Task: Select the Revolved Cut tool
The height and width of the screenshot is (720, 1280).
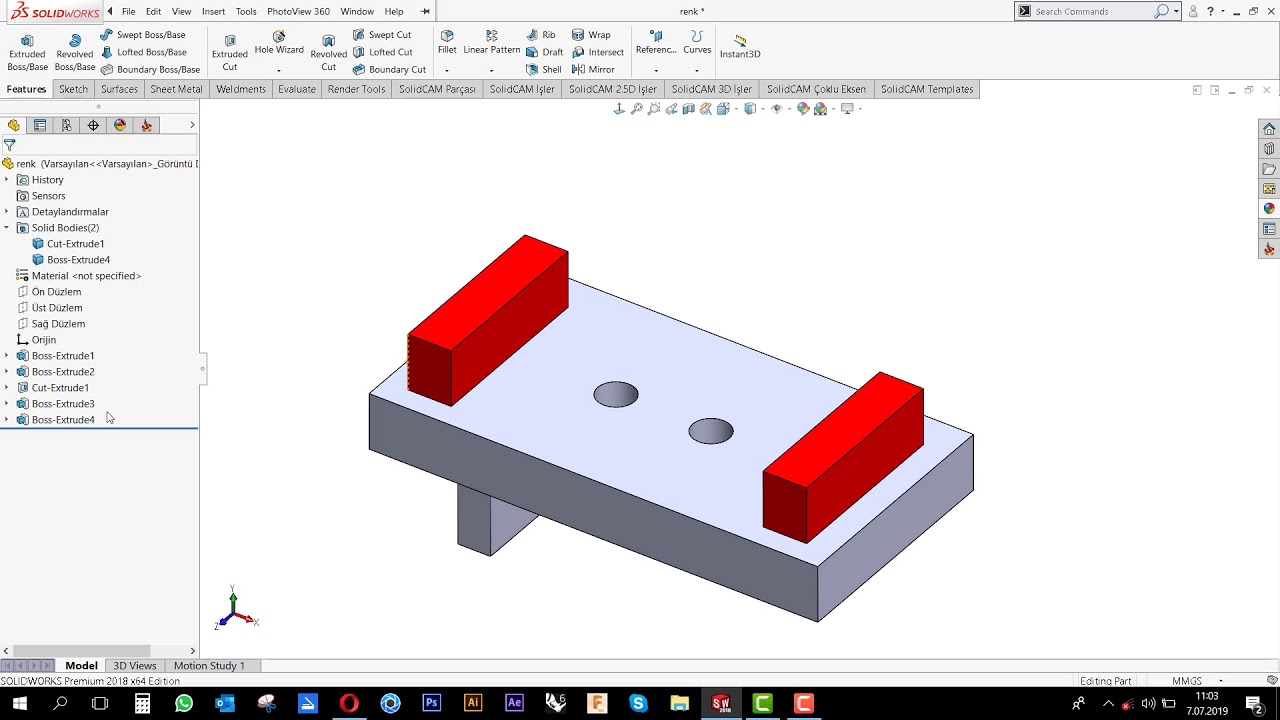Action: [x=329, y=52]
